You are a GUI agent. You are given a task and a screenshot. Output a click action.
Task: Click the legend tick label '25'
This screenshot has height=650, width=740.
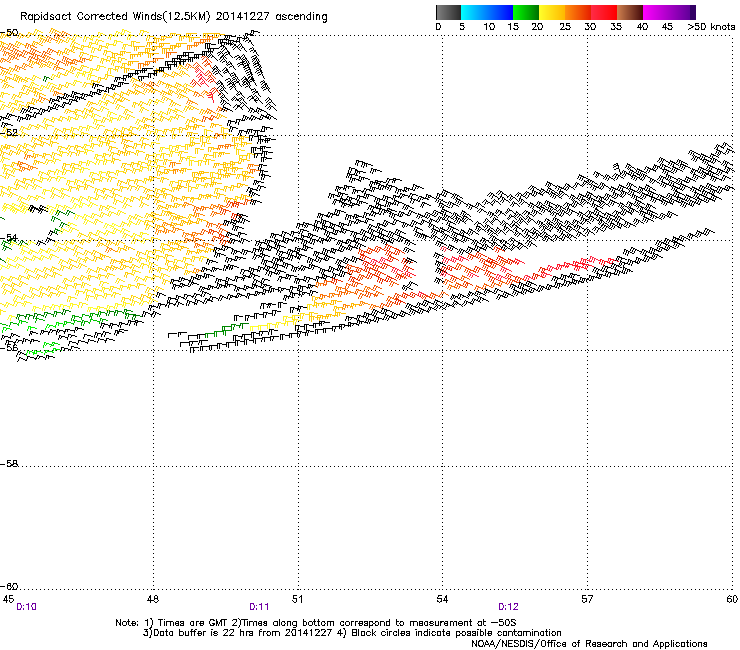(x=565, y=27)
